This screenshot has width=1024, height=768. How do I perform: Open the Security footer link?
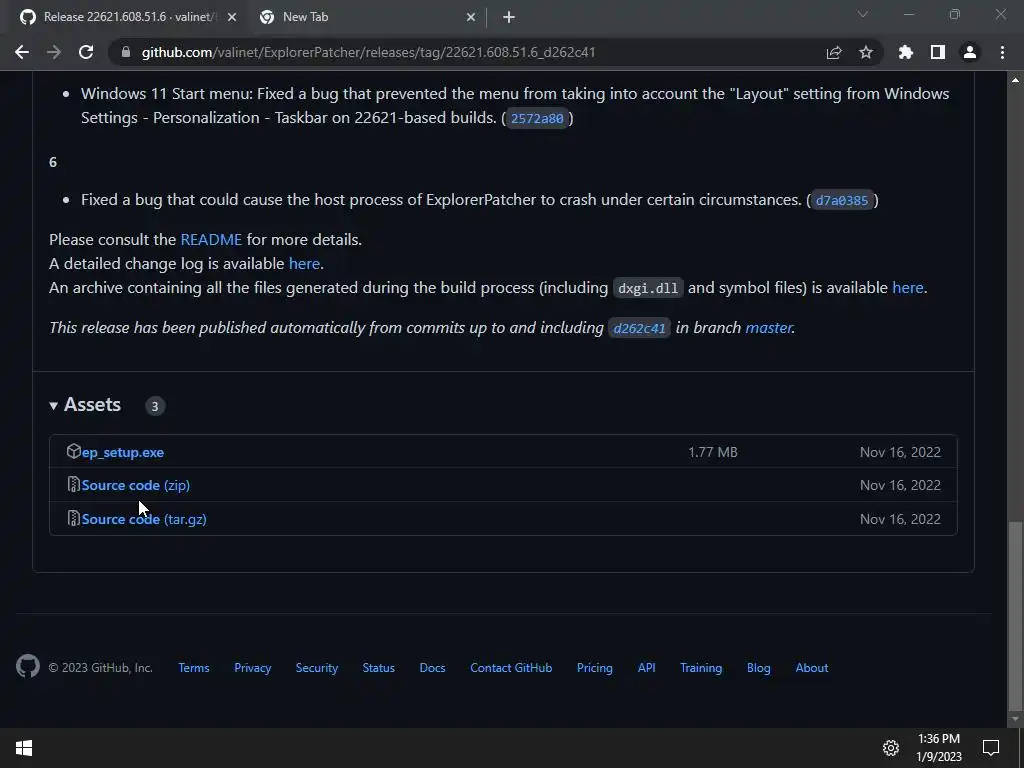(317, 667)
